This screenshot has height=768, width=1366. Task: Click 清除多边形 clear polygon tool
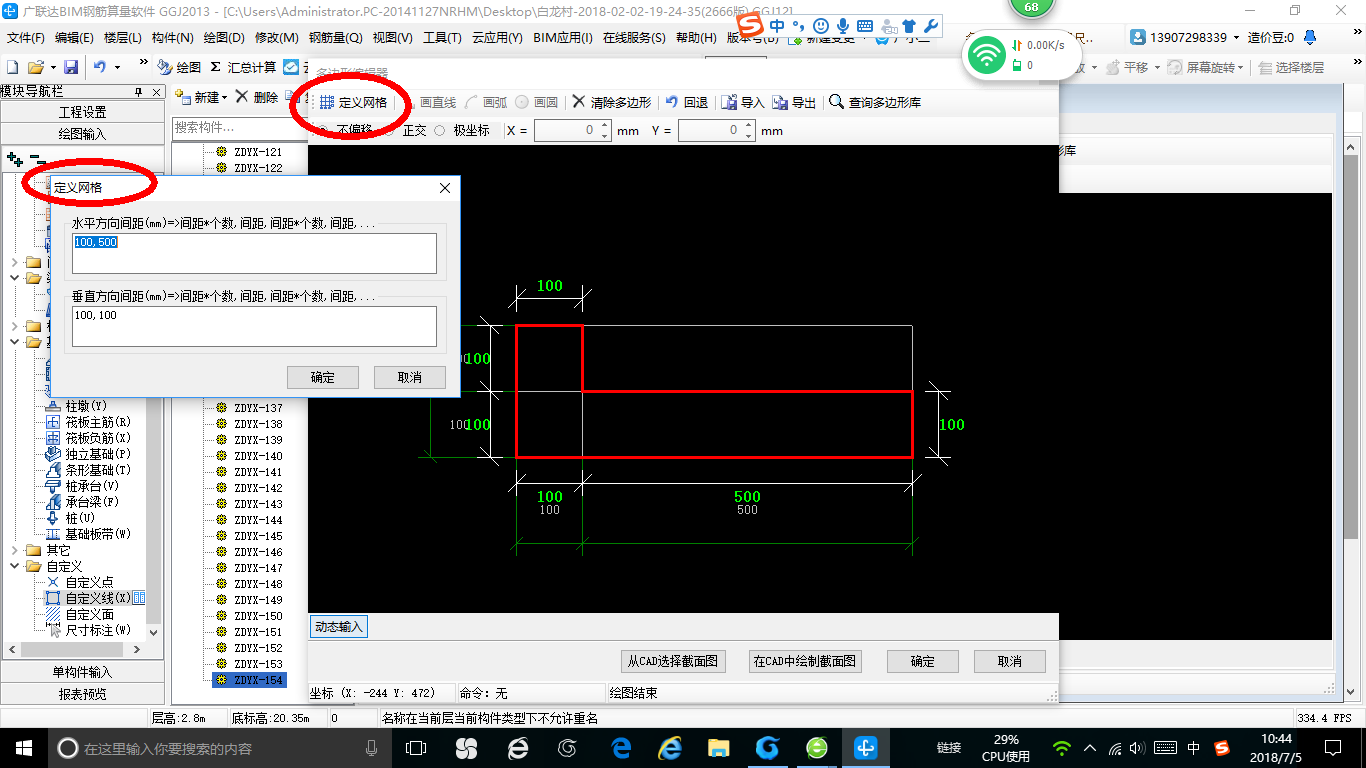coord(611,102)
